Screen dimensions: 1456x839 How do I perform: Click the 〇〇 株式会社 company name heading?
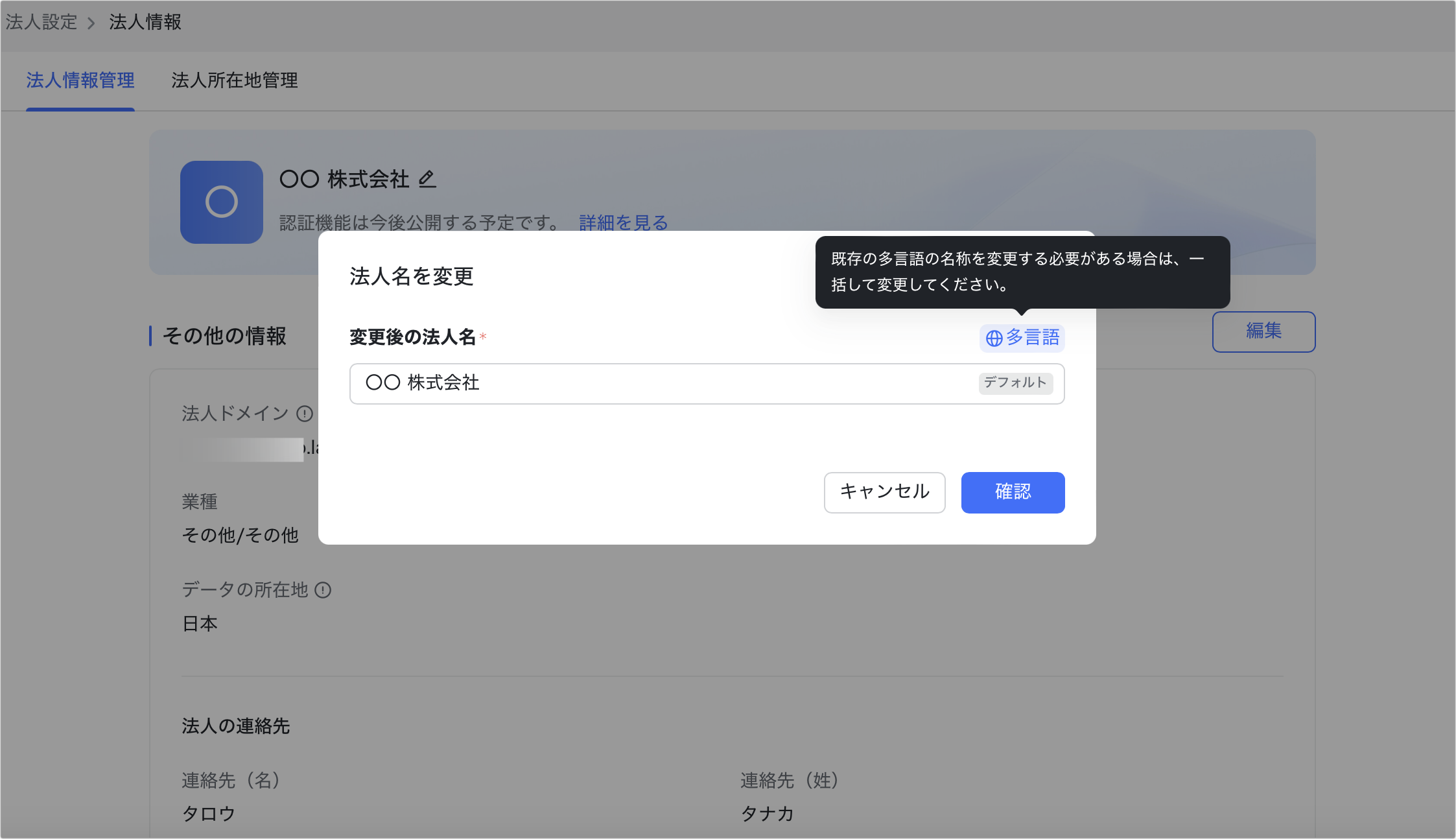point(344,179)
